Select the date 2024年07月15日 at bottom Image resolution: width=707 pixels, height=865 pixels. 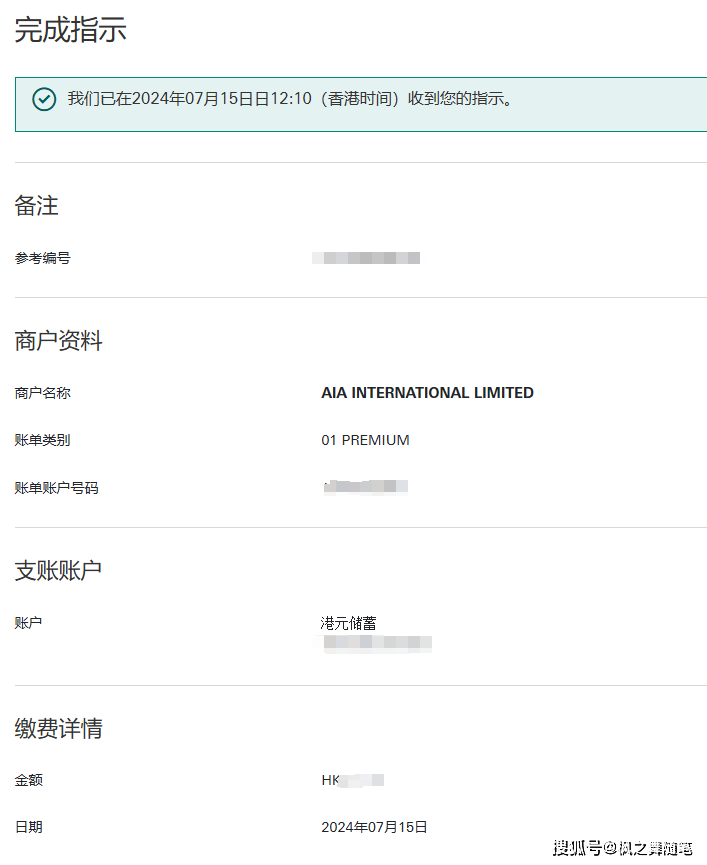[x=374, y=827]
